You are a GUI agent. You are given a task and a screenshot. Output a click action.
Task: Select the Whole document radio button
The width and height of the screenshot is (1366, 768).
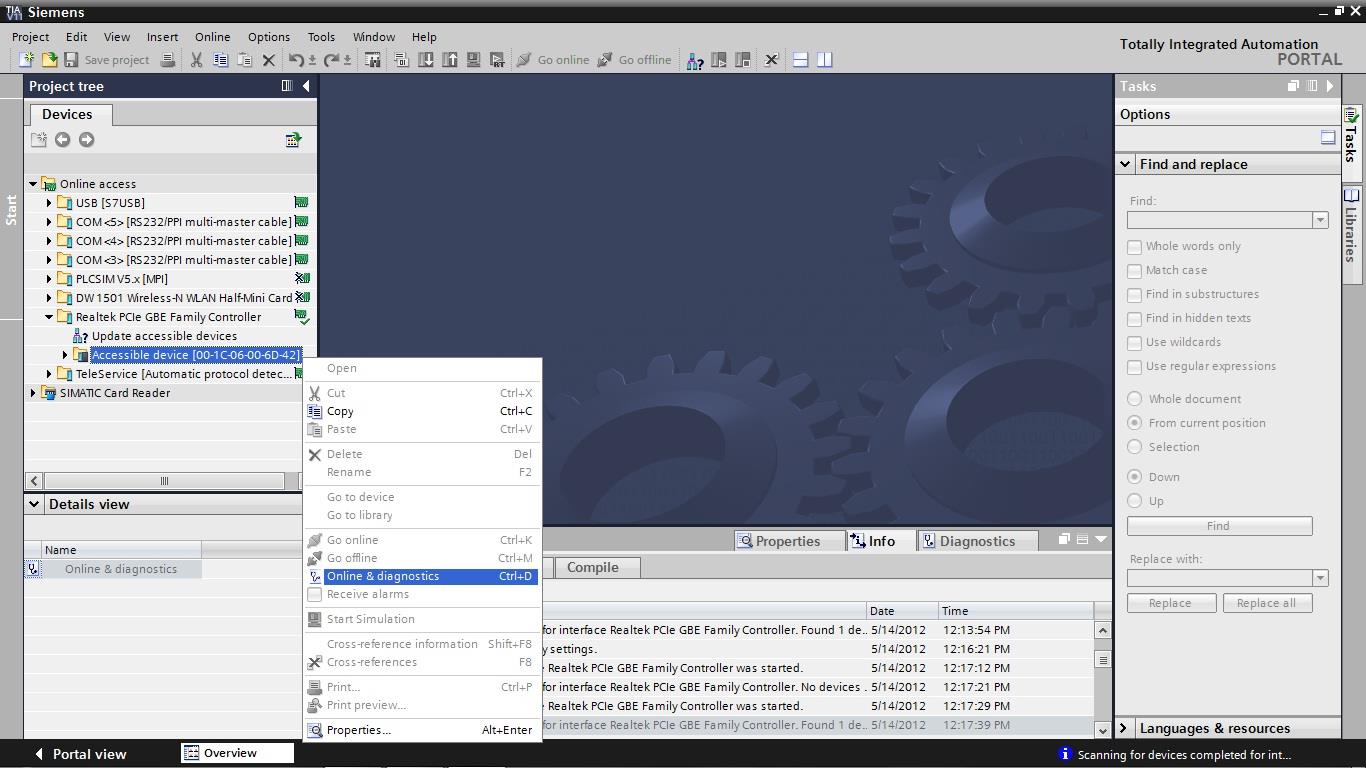pyautogui.click(x=1134, y=399)
